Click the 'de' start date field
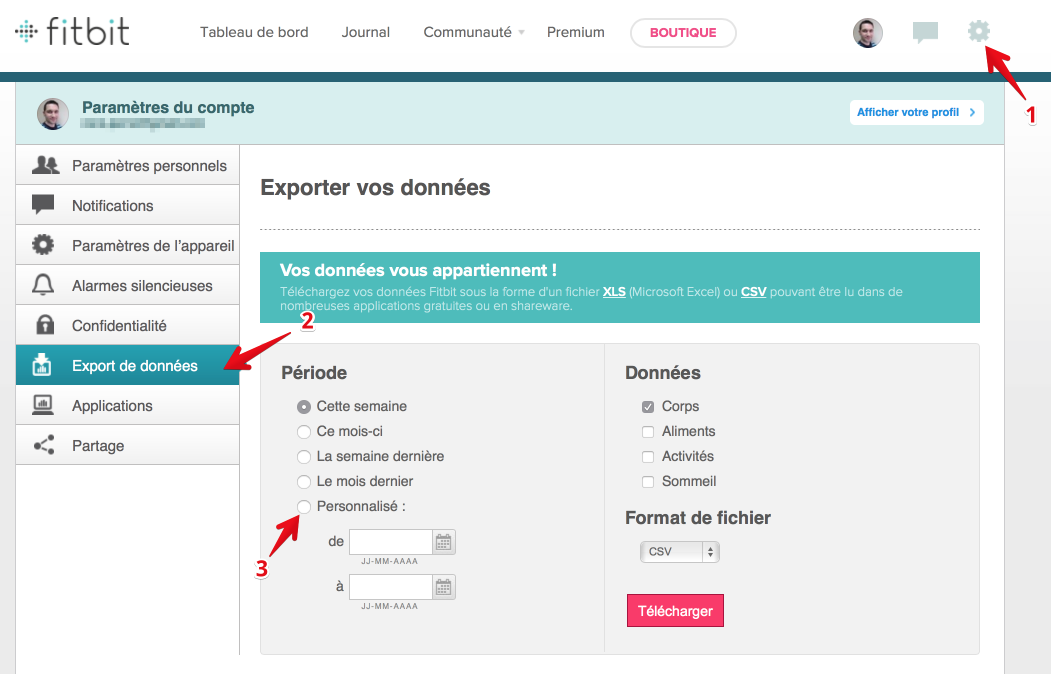Viewport: 1051px width, 674px height. pyautogui.click(x=390, y=542)
